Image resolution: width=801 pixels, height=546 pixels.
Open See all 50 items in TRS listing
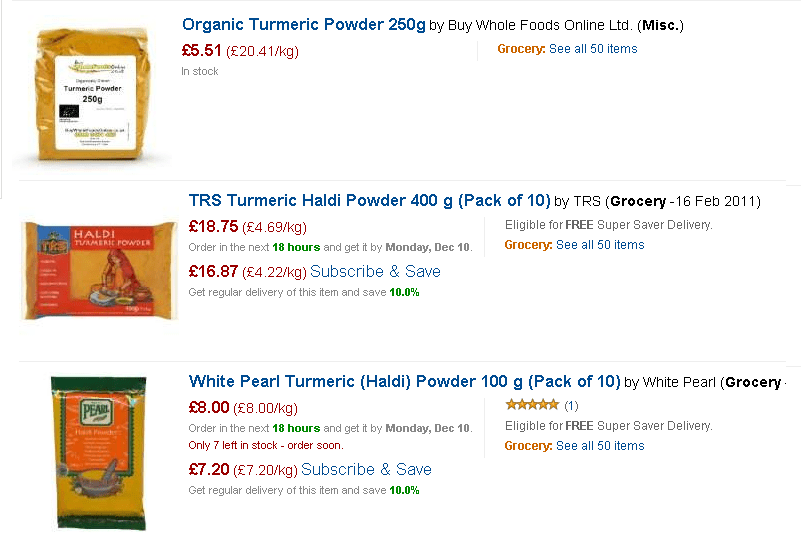tap(600, 245)
